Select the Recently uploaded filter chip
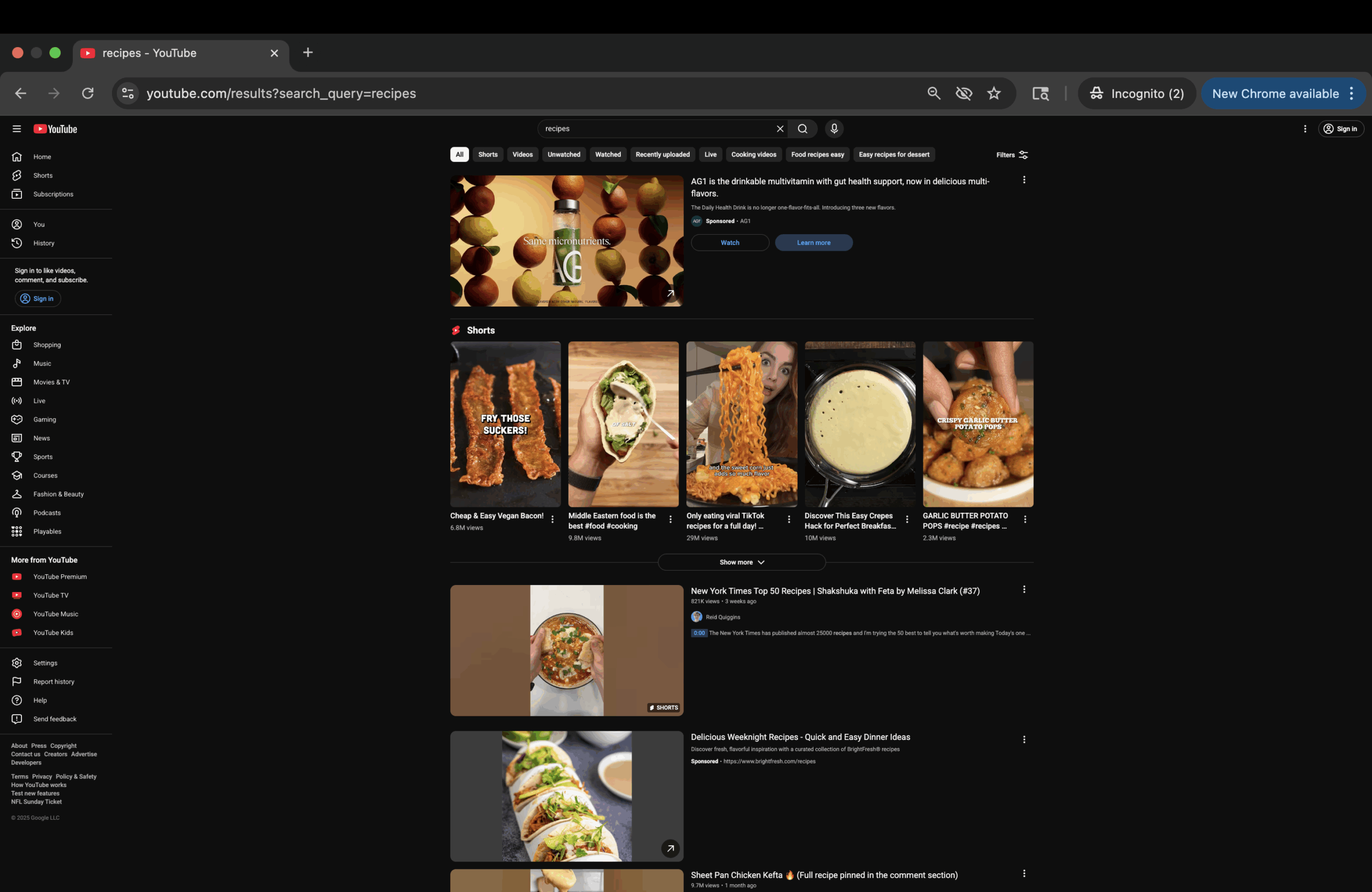Image resolution: width=1372 pixels, height=892 pixels. point(662,154)
